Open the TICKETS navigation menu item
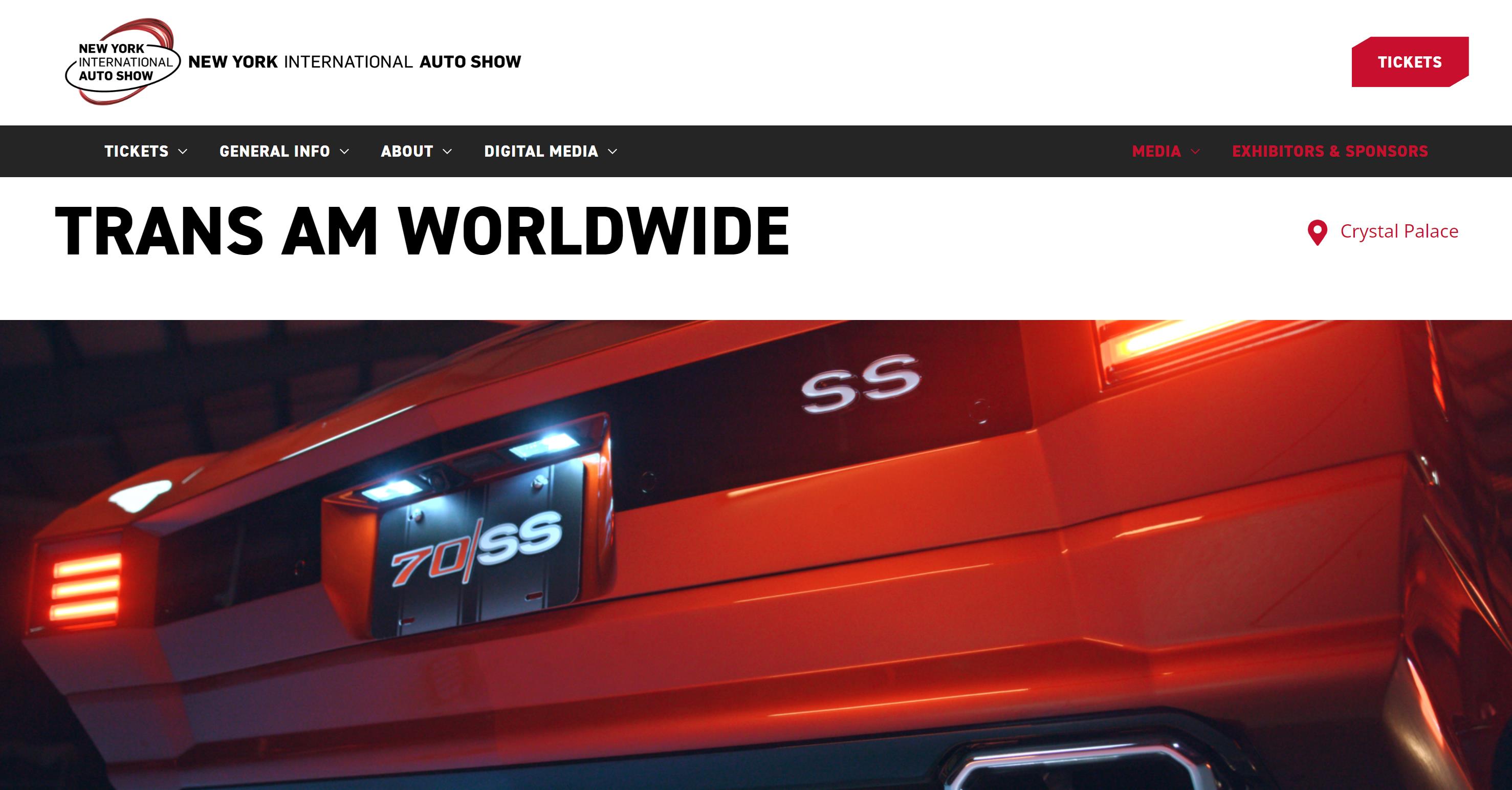1512x790 pixels. pos(136,152)
